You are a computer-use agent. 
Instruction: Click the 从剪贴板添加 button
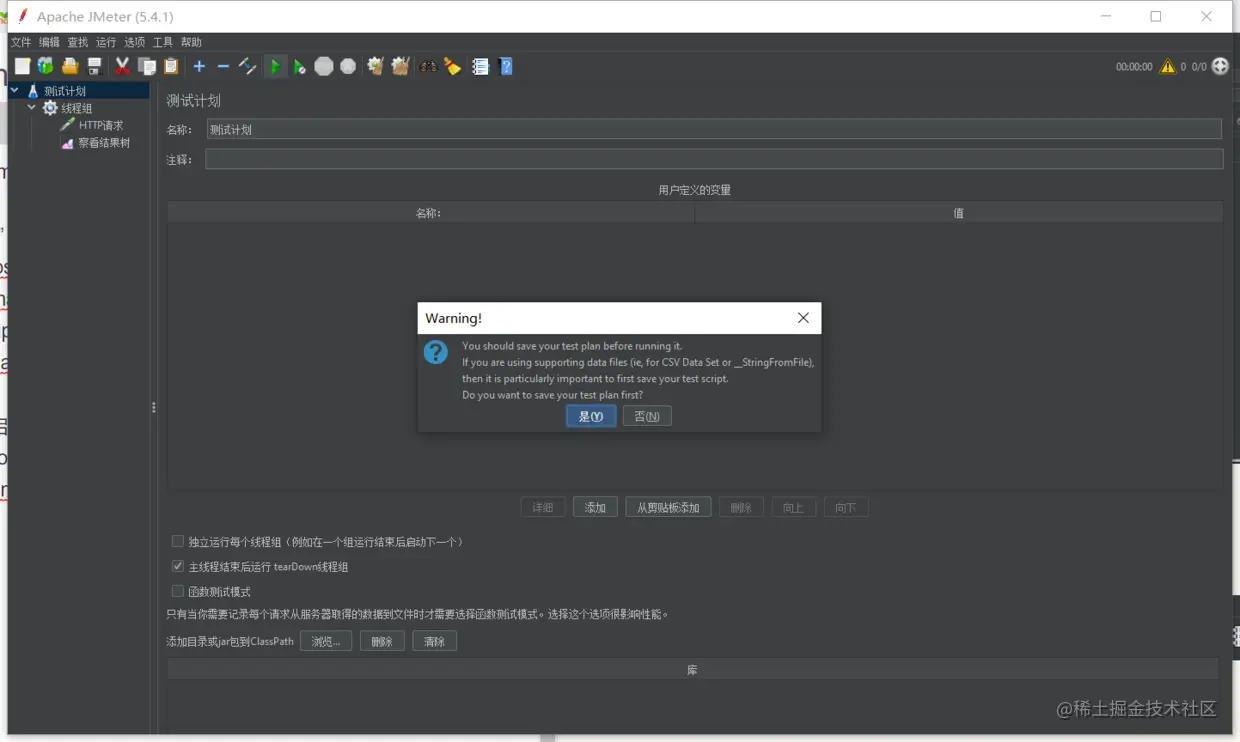pos(669,507)
